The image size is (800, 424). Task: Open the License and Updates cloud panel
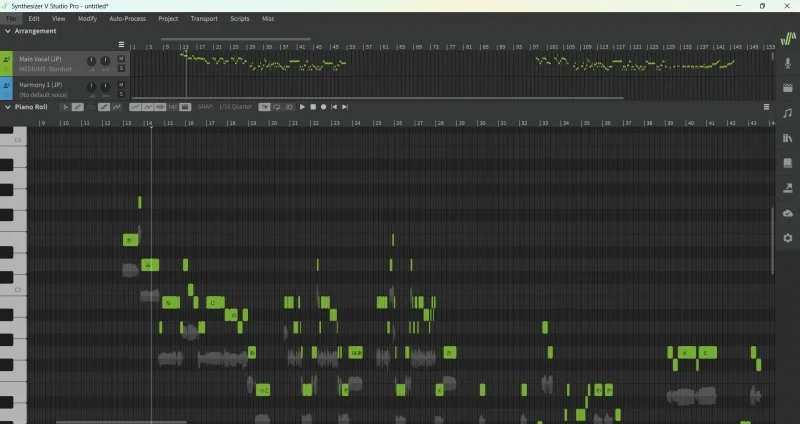tap(788, 213)
